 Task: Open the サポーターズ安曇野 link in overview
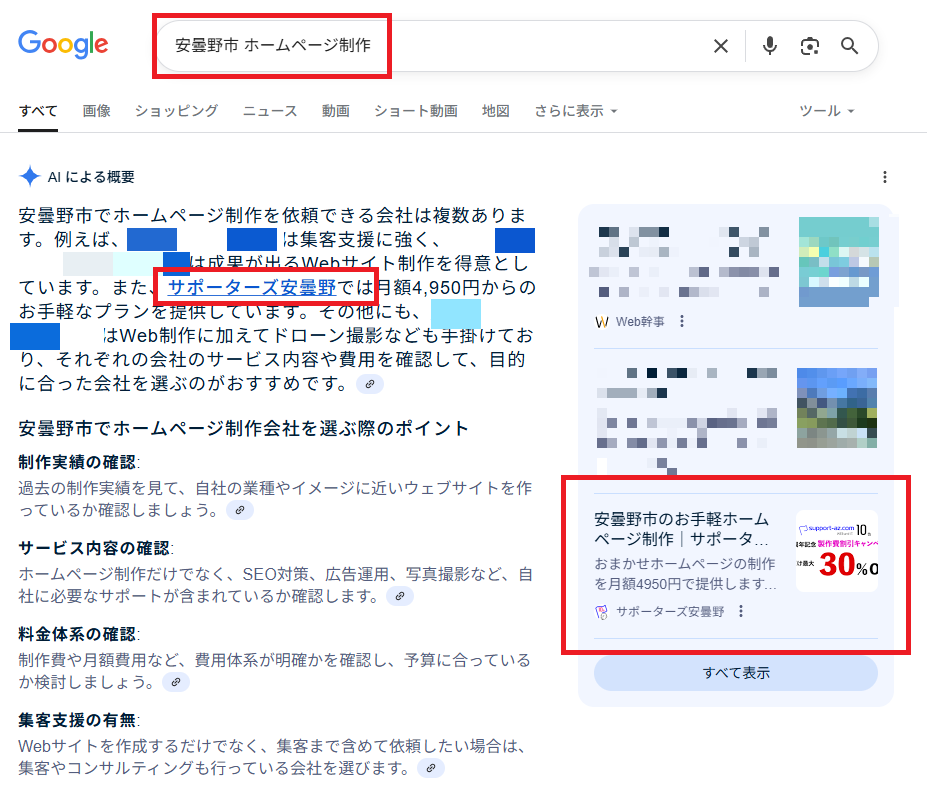click(x=252, y=287)
